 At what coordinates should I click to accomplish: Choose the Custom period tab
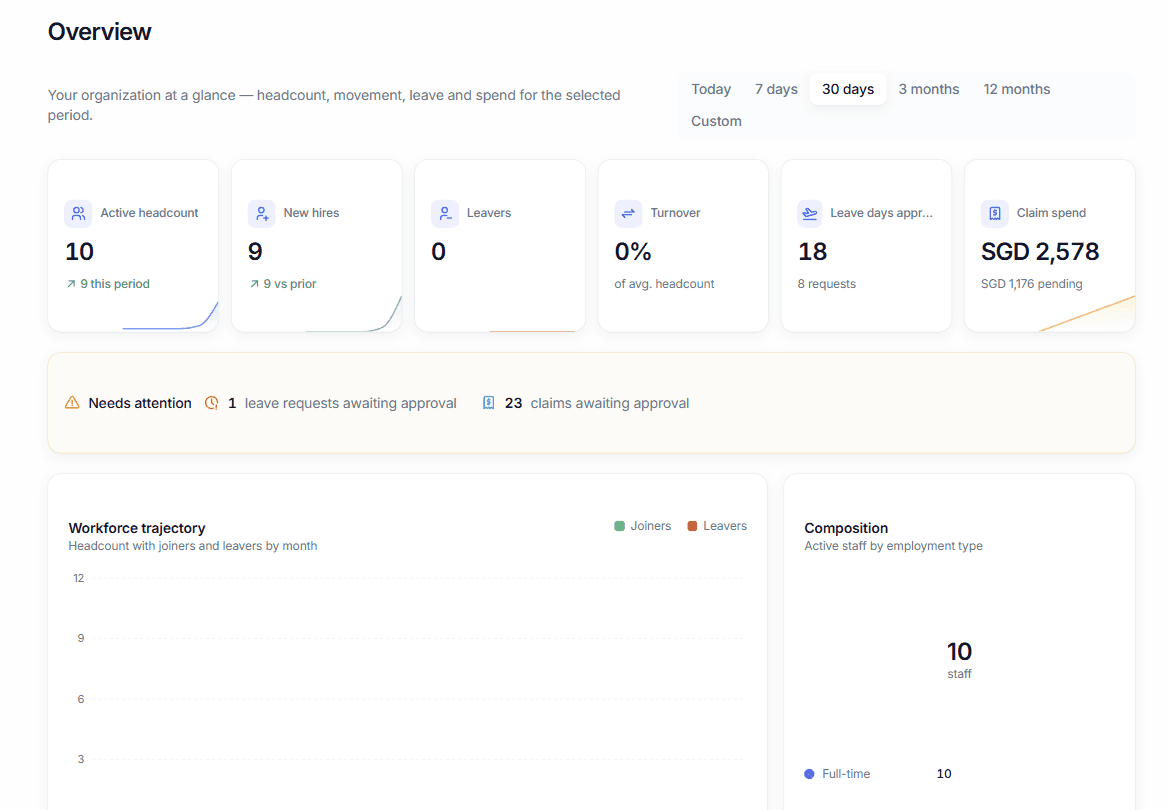click(716, 122)
